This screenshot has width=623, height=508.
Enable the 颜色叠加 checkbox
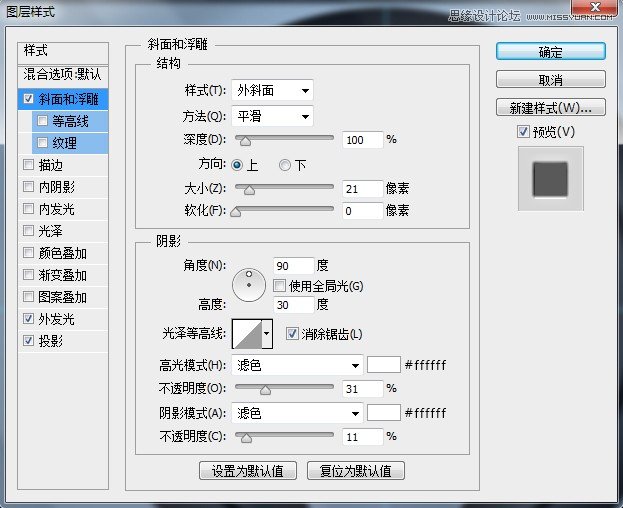click(28, 252)
